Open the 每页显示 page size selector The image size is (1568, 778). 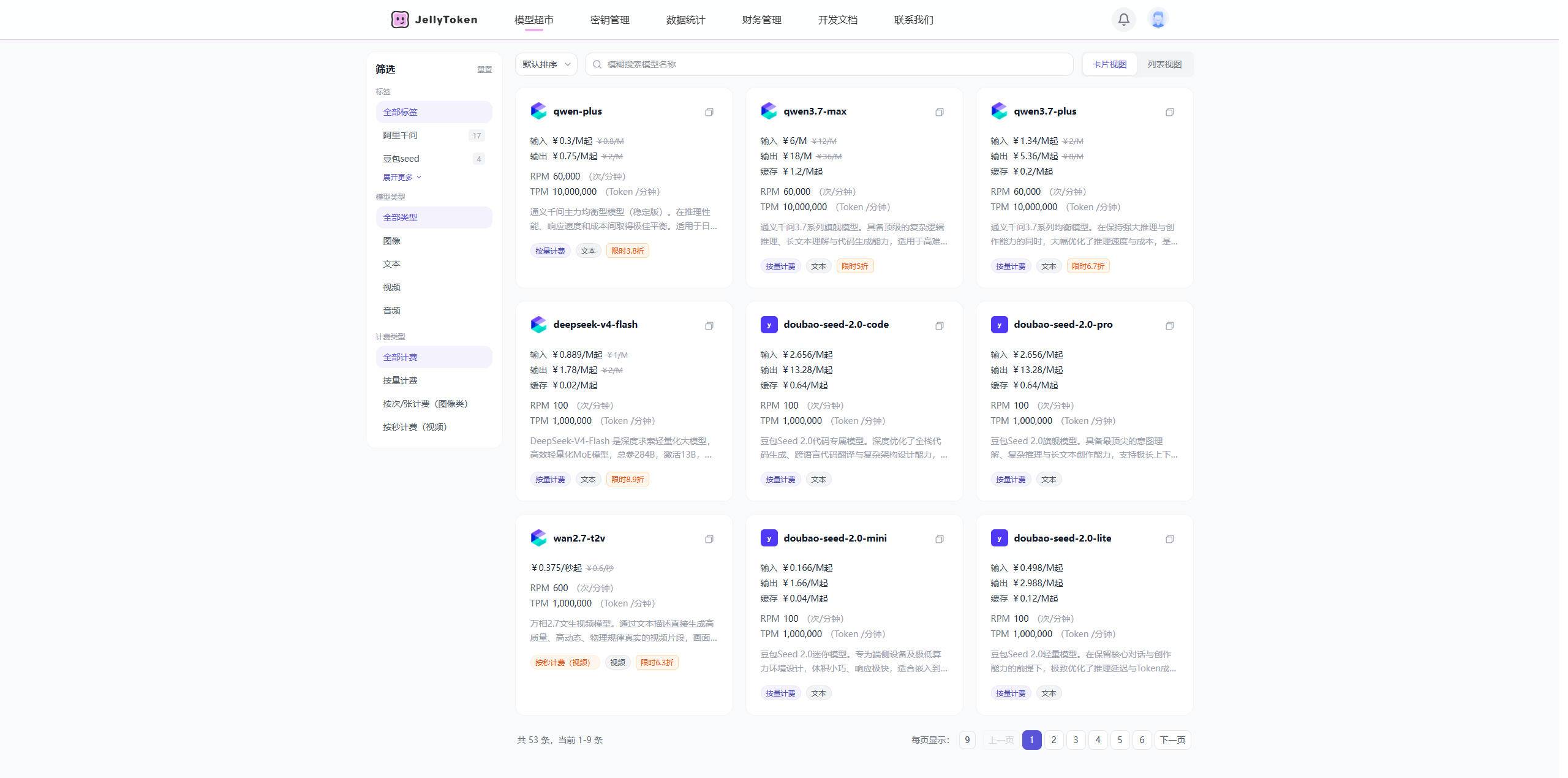coord(967,740)
